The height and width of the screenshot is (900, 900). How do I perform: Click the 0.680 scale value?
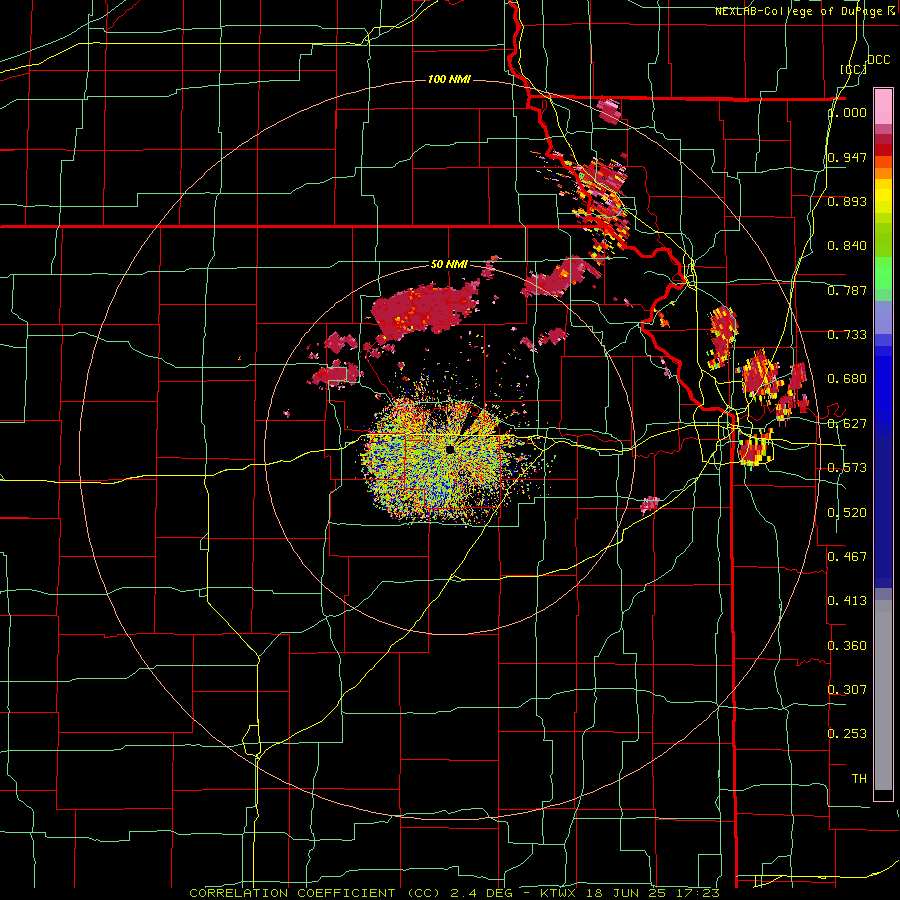(x=847, y=379)
